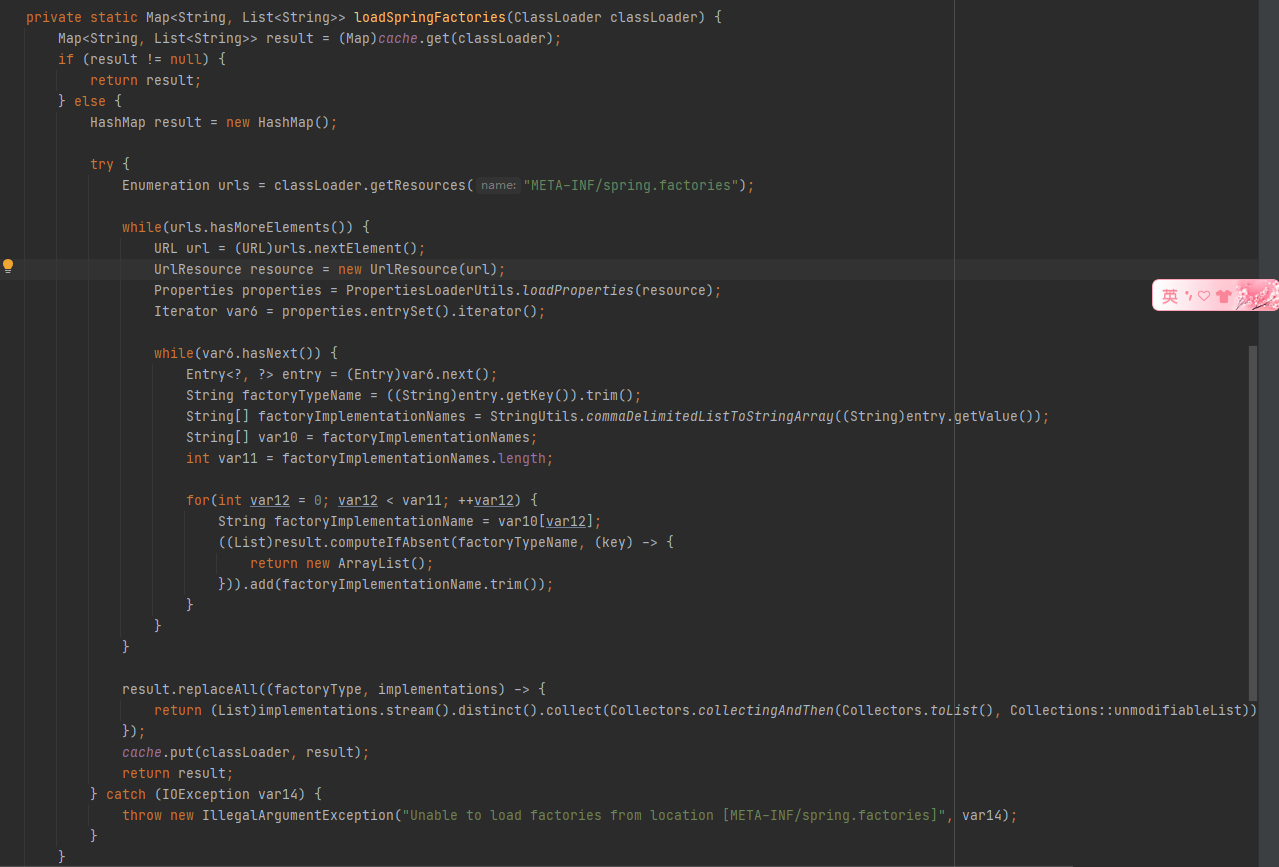Click the 'try' keyword
The image size is (1279, 867).
(102, 165)
